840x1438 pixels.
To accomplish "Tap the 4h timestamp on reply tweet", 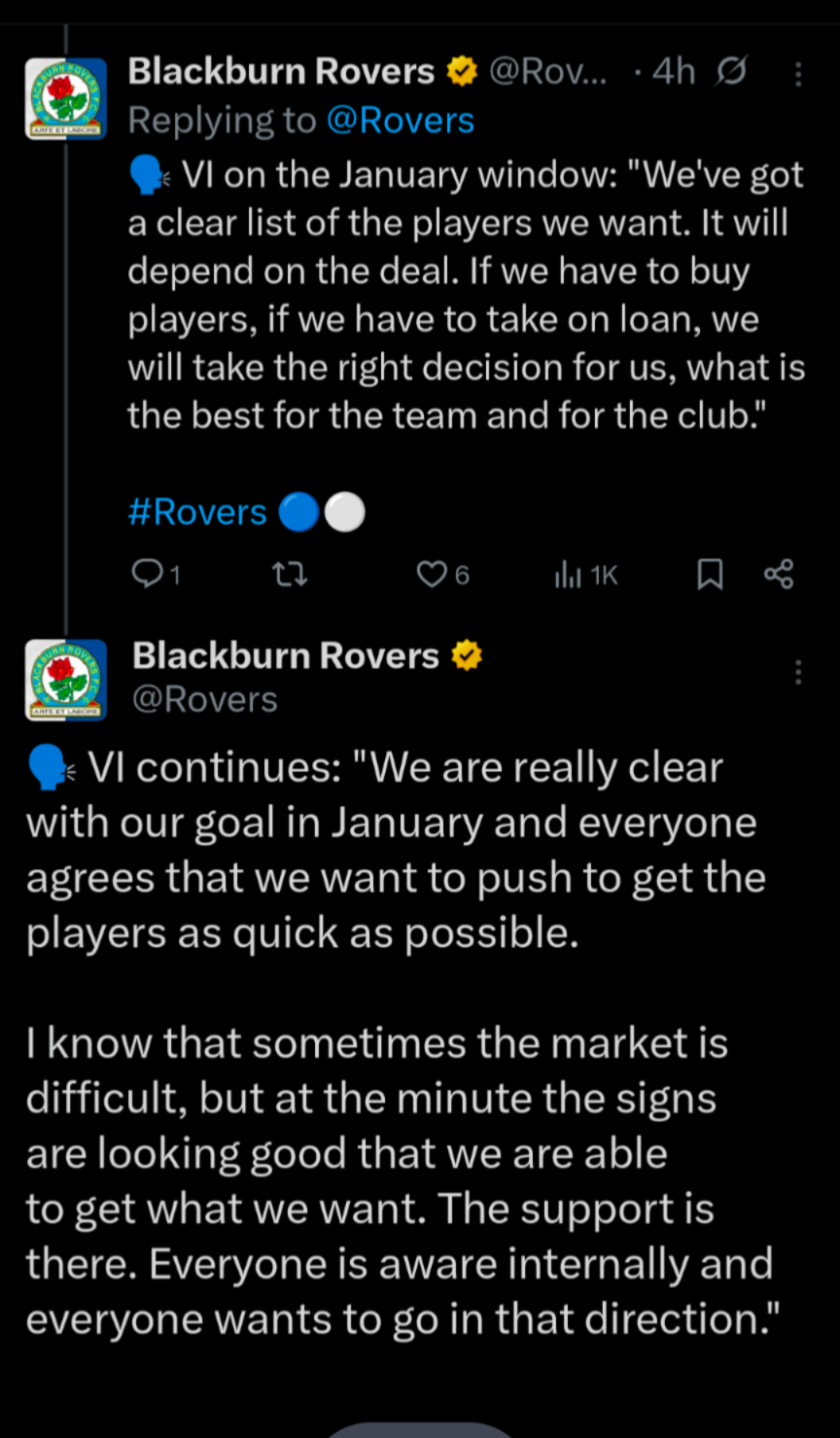I will point(674,72).
